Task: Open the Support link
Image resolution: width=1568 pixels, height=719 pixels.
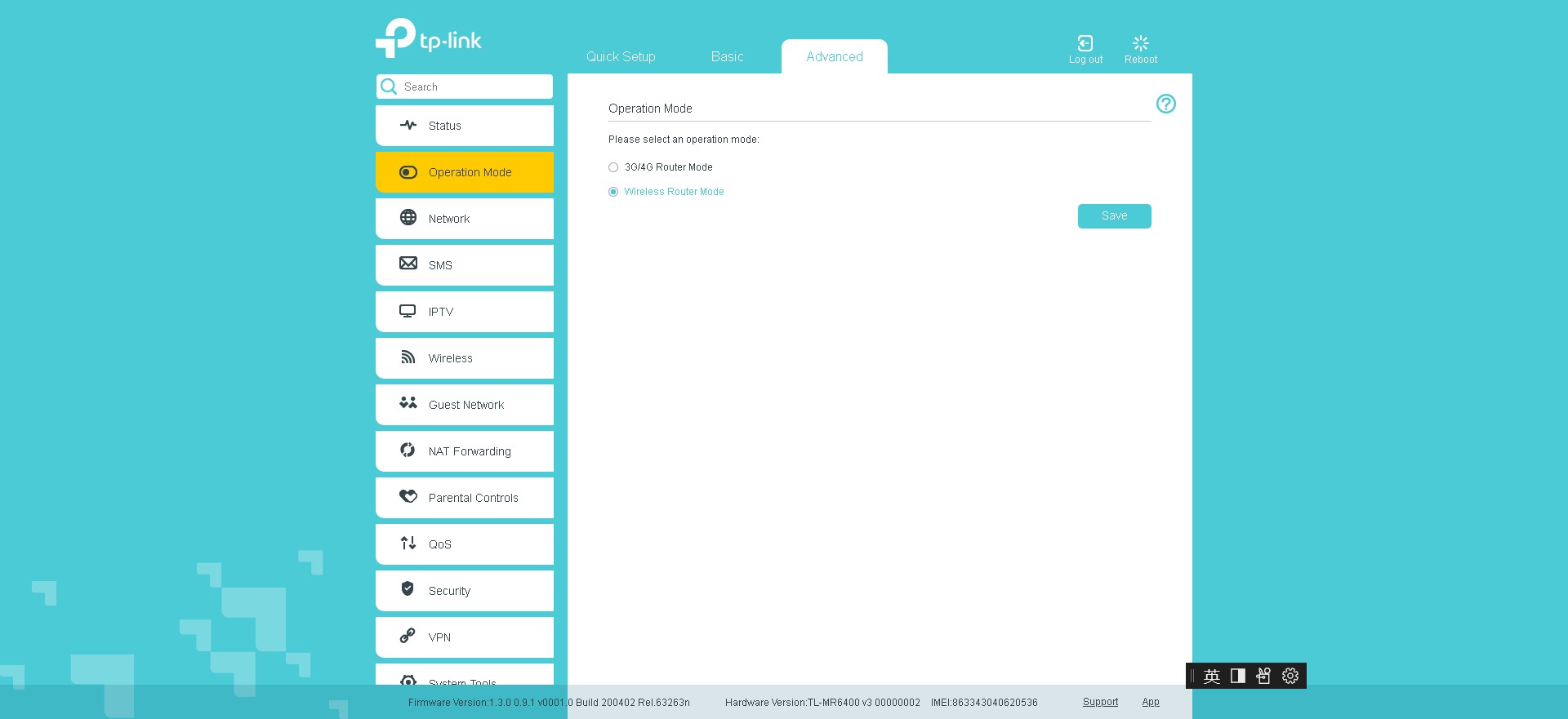Action: [1100, 702]
